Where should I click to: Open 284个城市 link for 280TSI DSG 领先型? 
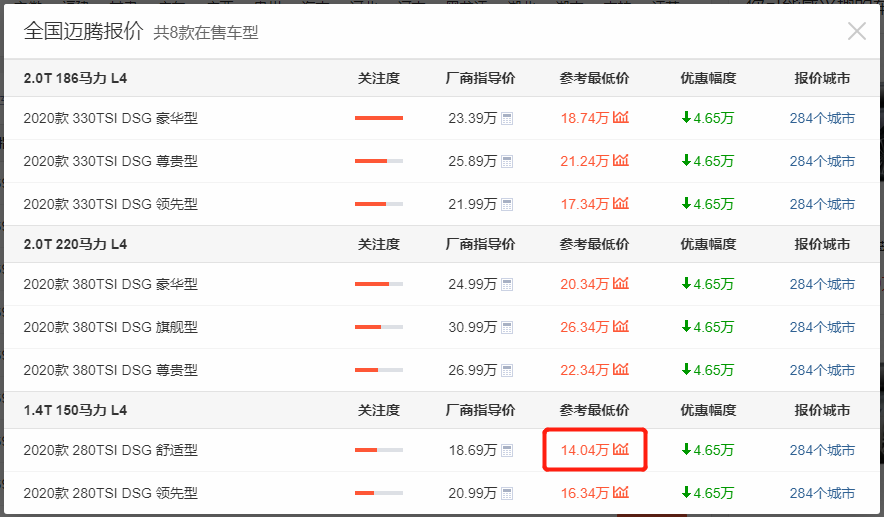[822, 493]
